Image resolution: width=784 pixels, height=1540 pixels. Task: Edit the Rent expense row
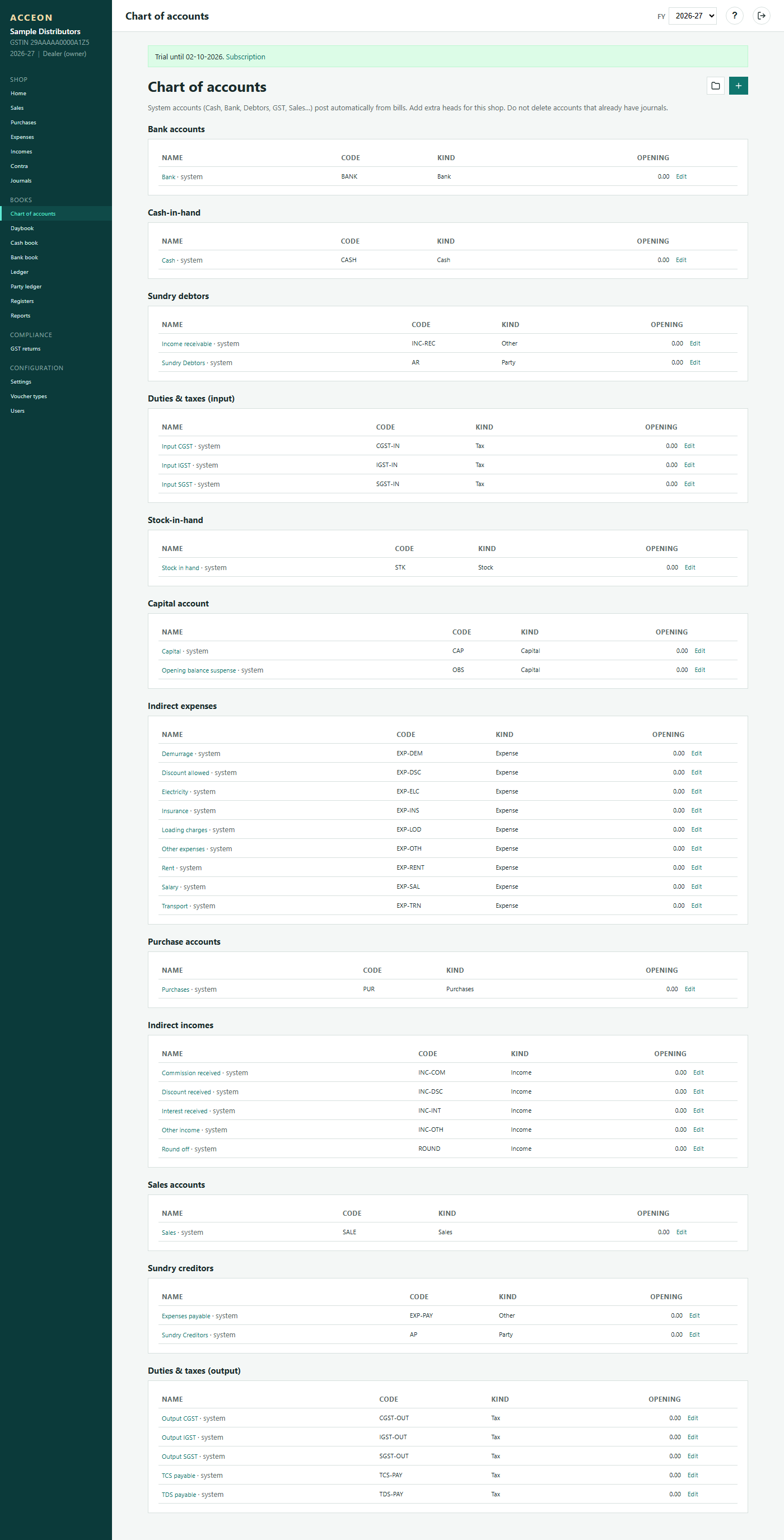point(697,867)
